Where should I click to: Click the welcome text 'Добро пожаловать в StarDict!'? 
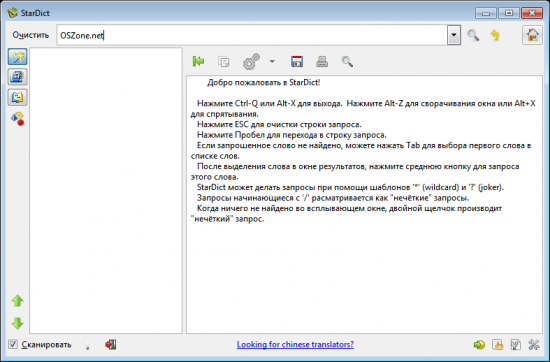click(x=263, y=83)
